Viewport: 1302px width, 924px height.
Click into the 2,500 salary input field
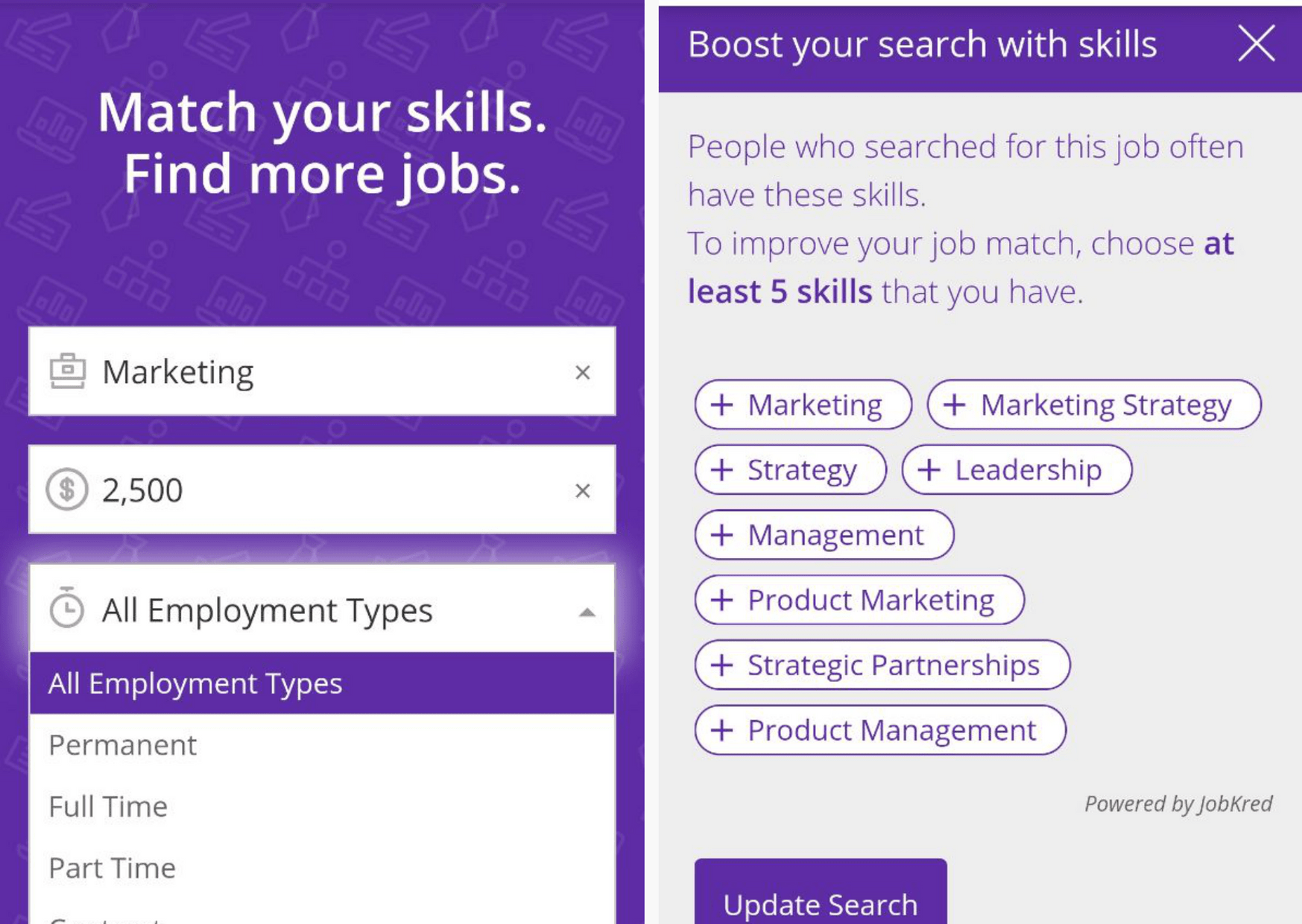pyautogui.click(x=328, y=490)
